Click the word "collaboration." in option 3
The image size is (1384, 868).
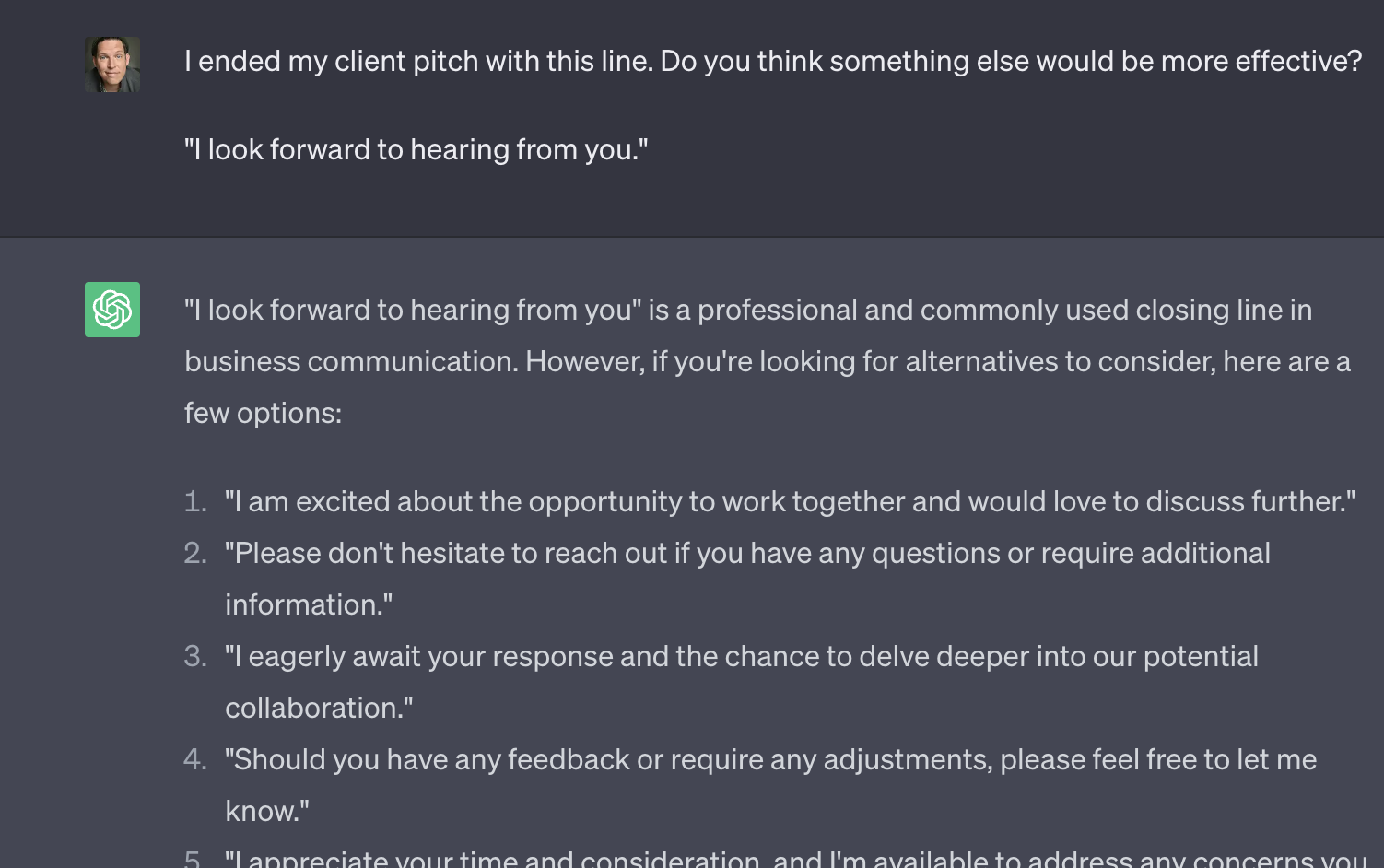coord(319,708)
